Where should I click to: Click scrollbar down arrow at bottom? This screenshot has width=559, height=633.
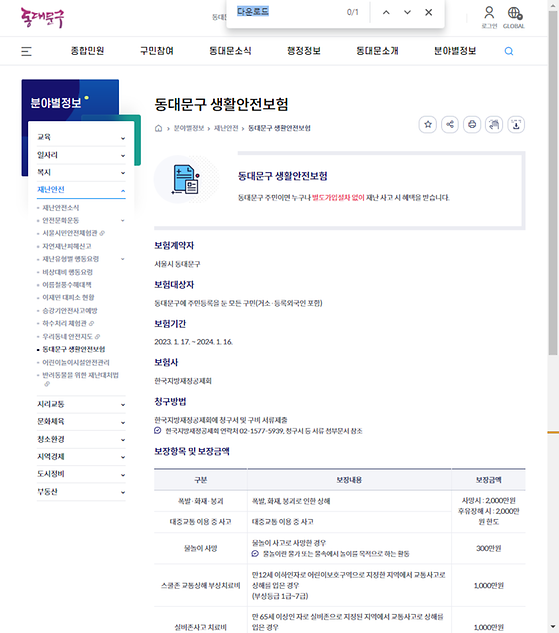point(553,628)
